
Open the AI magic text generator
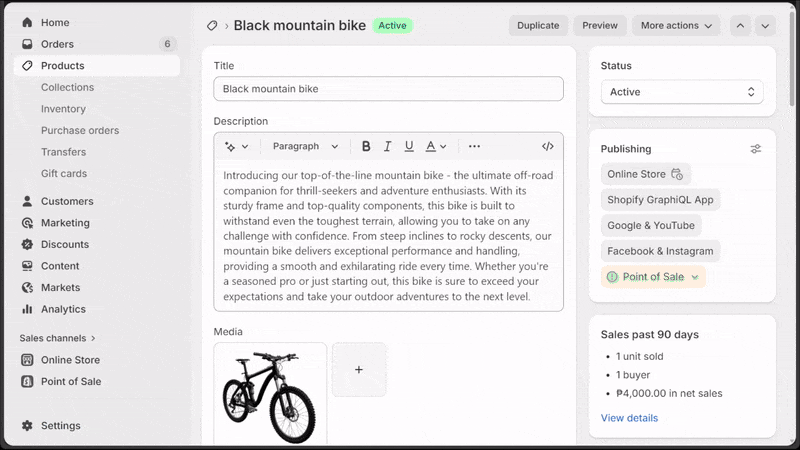(237, 146)
